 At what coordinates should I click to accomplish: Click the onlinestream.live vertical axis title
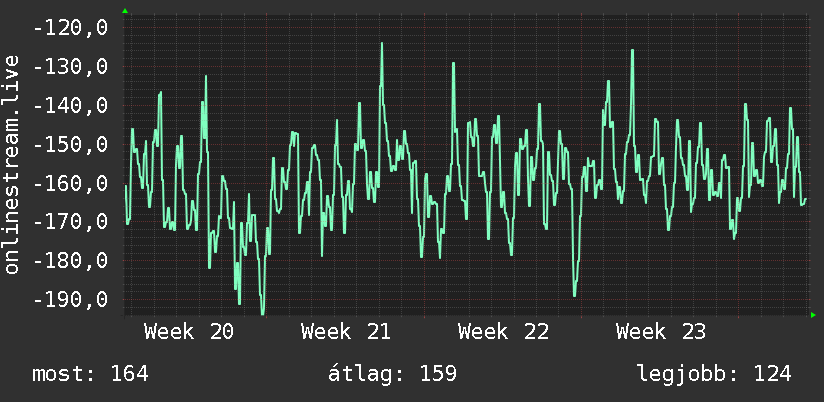(x=11, y=164)
